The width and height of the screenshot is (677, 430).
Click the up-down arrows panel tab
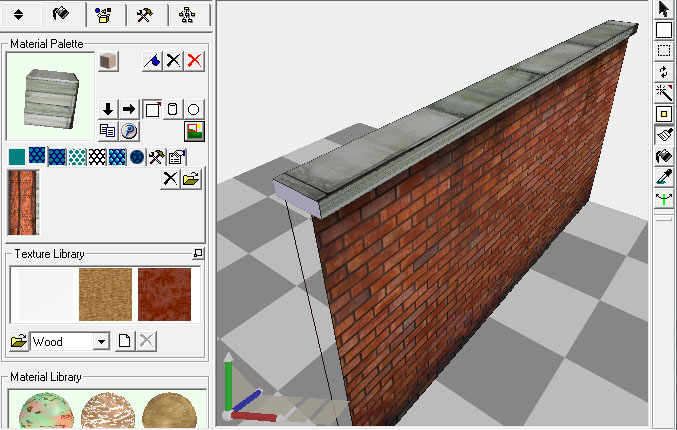tap(19, 14)
